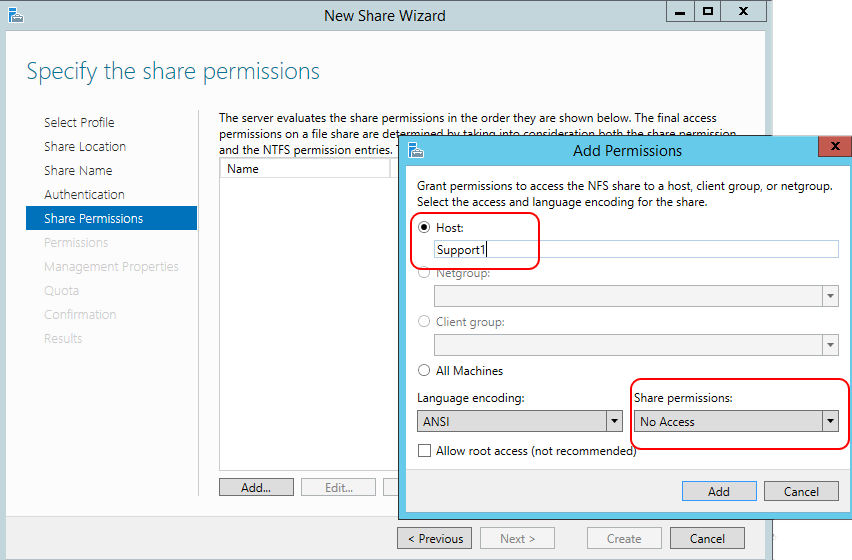This screenshot has width=852, height=560.
Task: Select the Host radio button
Action: 424,228
